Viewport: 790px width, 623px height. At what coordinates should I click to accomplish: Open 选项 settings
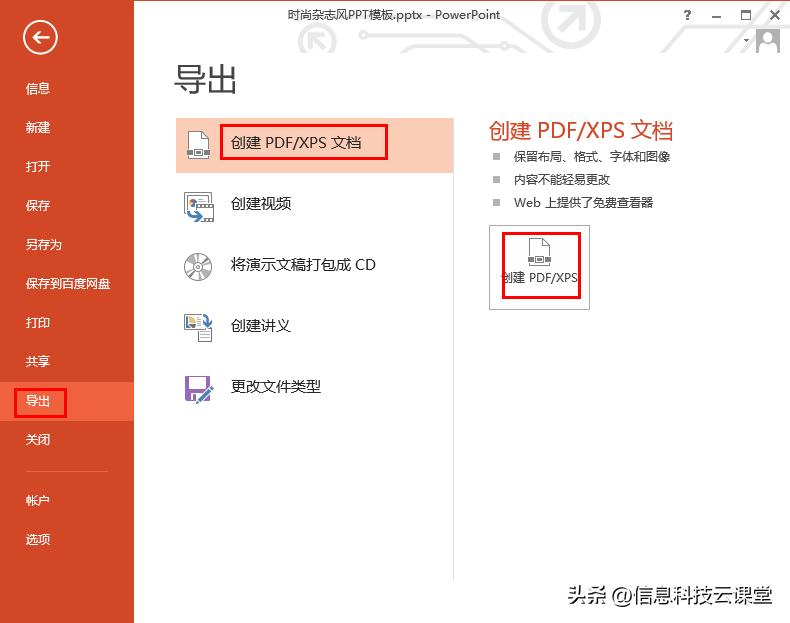point(38,539)
